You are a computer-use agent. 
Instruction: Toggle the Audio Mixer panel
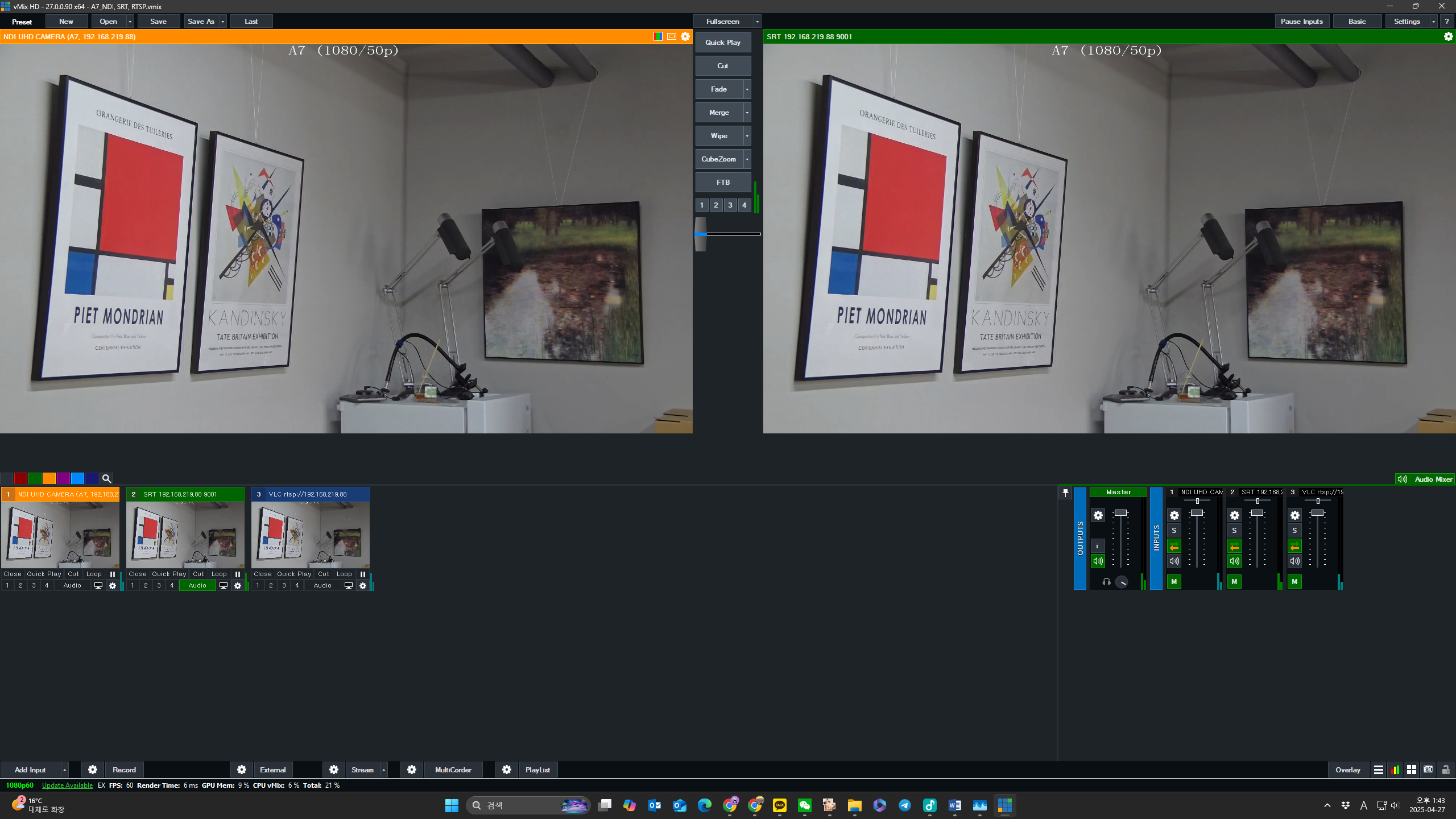(1425, 479)
